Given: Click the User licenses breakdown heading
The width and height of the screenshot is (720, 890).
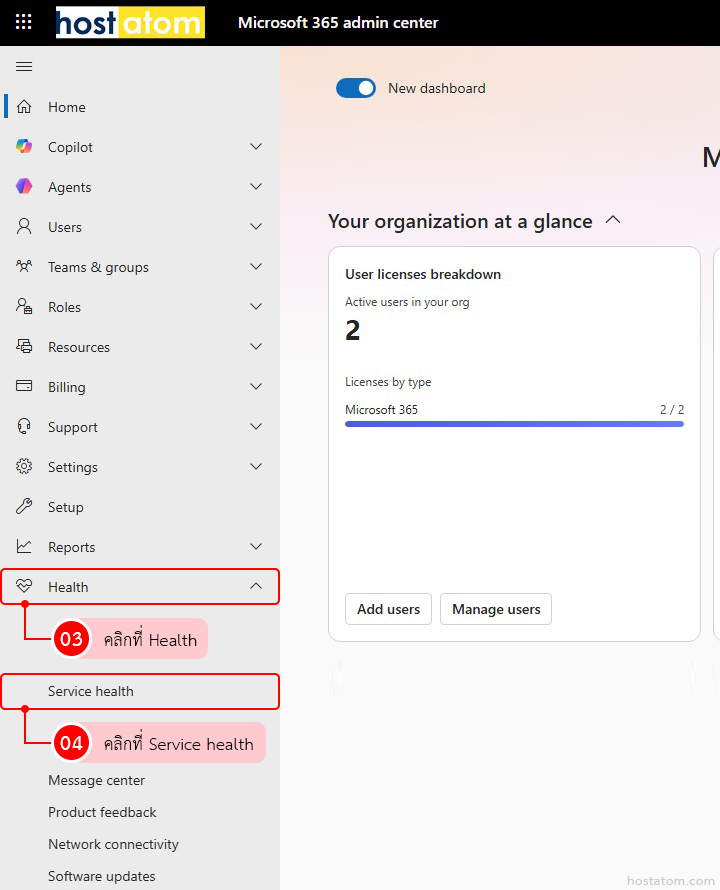Looking at the screenshot, I should tap(423, 274).
